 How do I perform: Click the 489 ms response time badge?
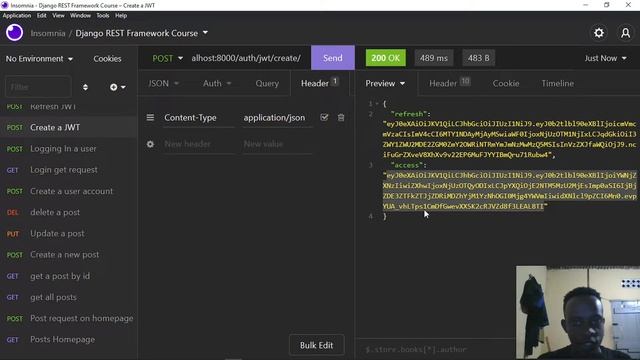click(434, 58)
